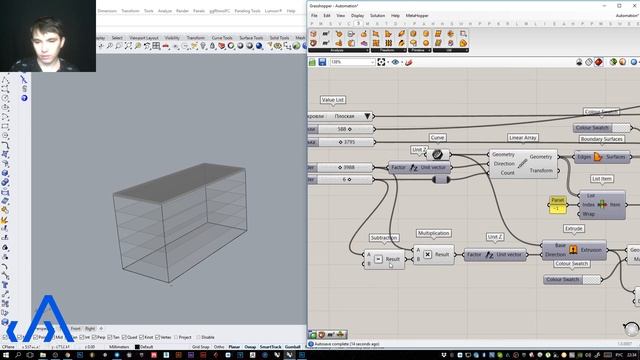Toggle Gumball in Rhino status bar
Image resolution: width=640 pixels, height=360 pixels.
pyautogui.click(x=292, y=347)
